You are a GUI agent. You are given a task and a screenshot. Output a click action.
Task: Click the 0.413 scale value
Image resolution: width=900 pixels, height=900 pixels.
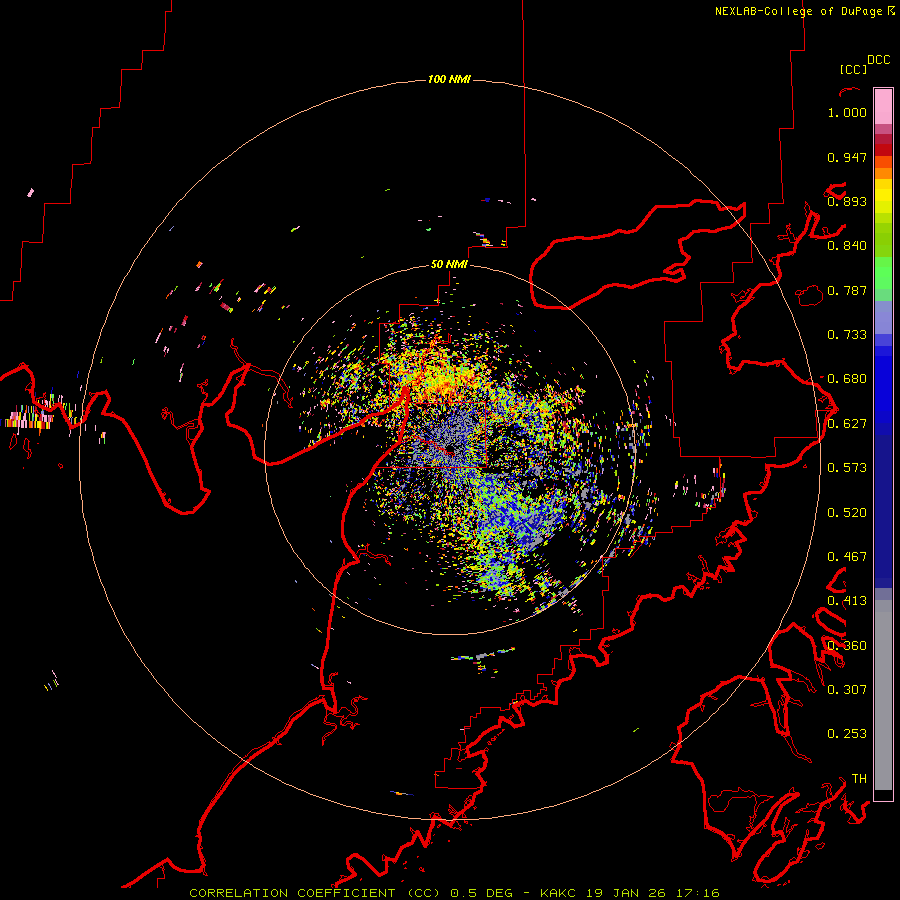(847, 601)
